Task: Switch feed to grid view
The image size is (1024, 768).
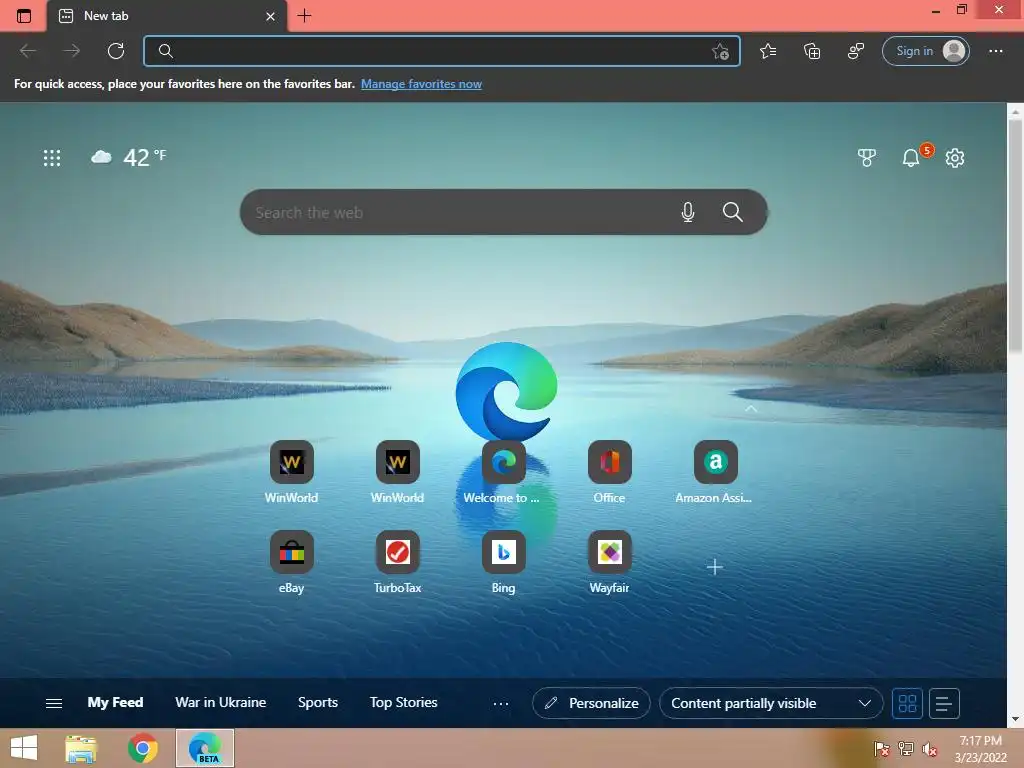Action: (x=907, y=703)
